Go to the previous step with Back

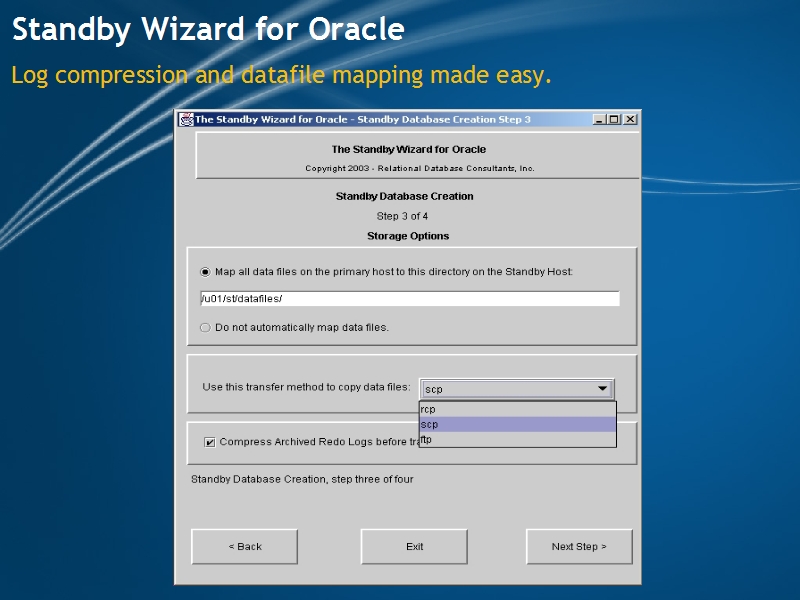[244, 546]
